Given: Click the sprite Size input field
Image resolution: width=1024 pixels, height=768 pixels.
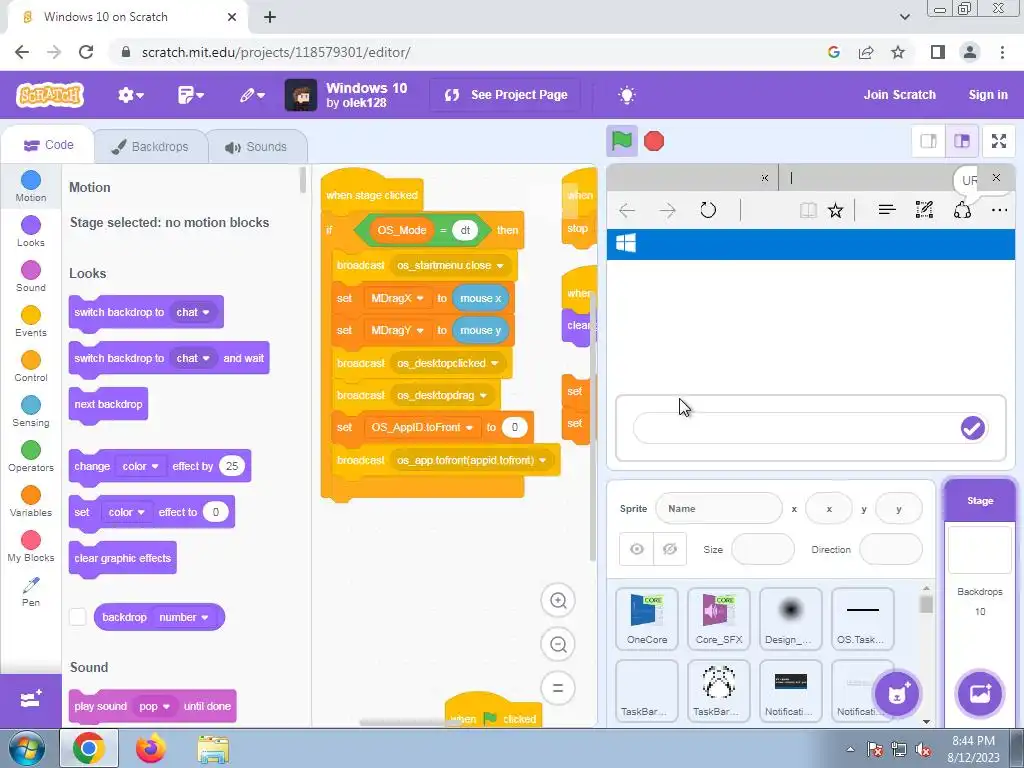Looking at the screenshot, I should [763, 549].
